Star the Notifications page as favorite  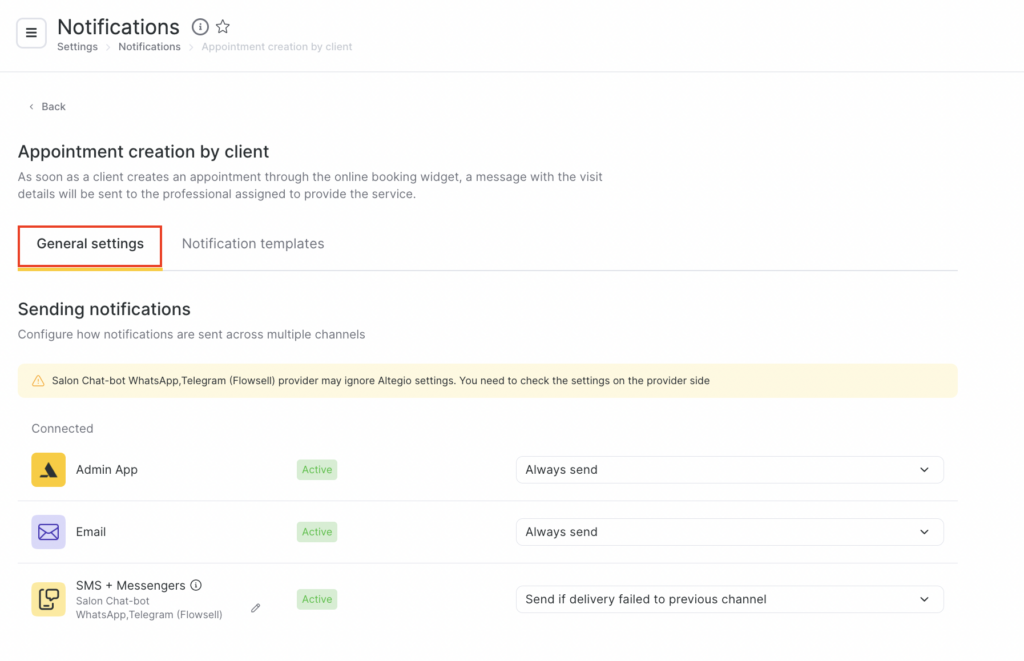223,27
